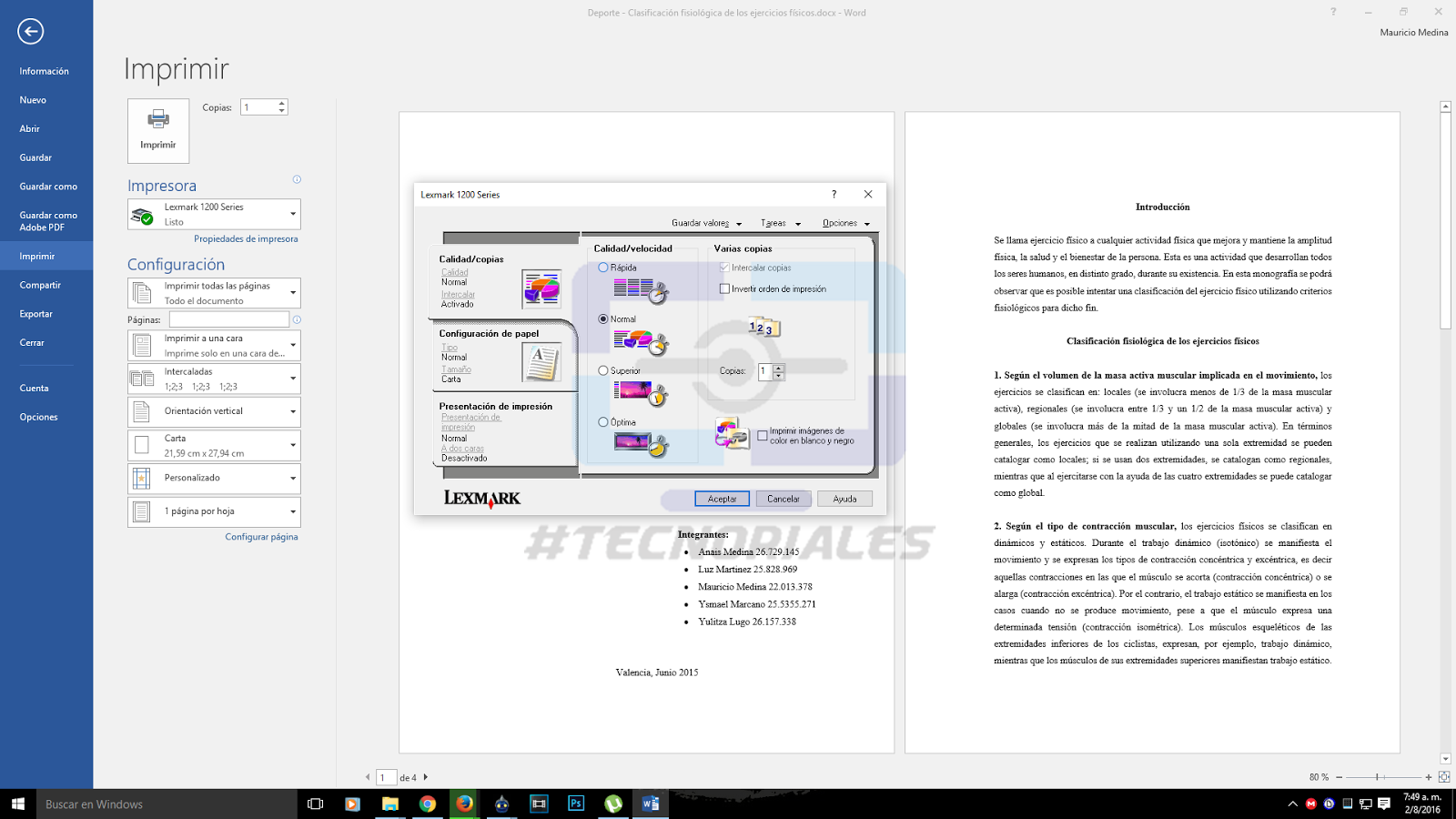Click the Páginas input field
1456x819 pixels.
click(229, 319)
